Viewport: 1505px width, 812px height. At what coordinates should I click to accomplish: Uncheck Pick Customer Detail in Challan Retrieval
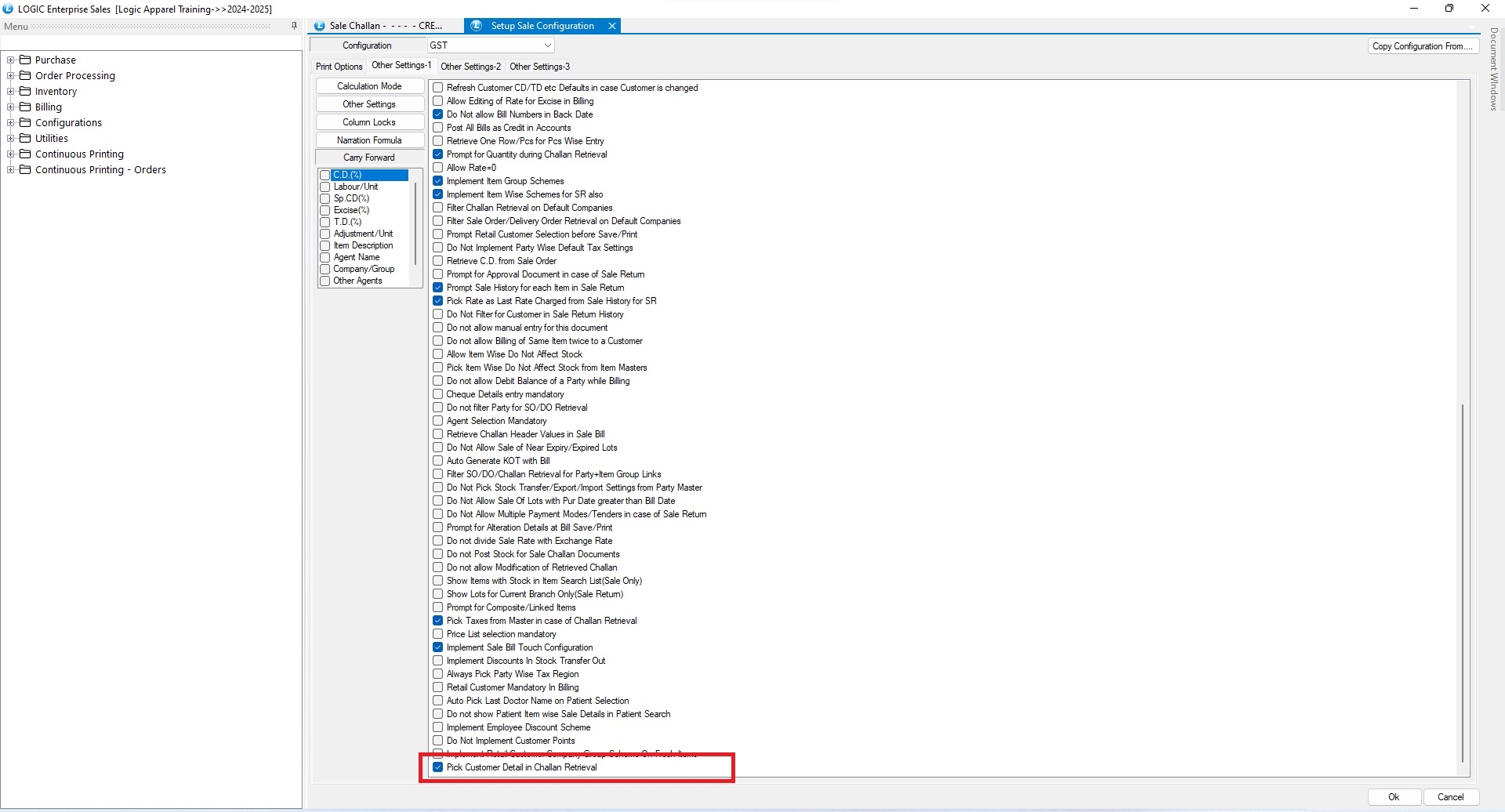point(438,767)
